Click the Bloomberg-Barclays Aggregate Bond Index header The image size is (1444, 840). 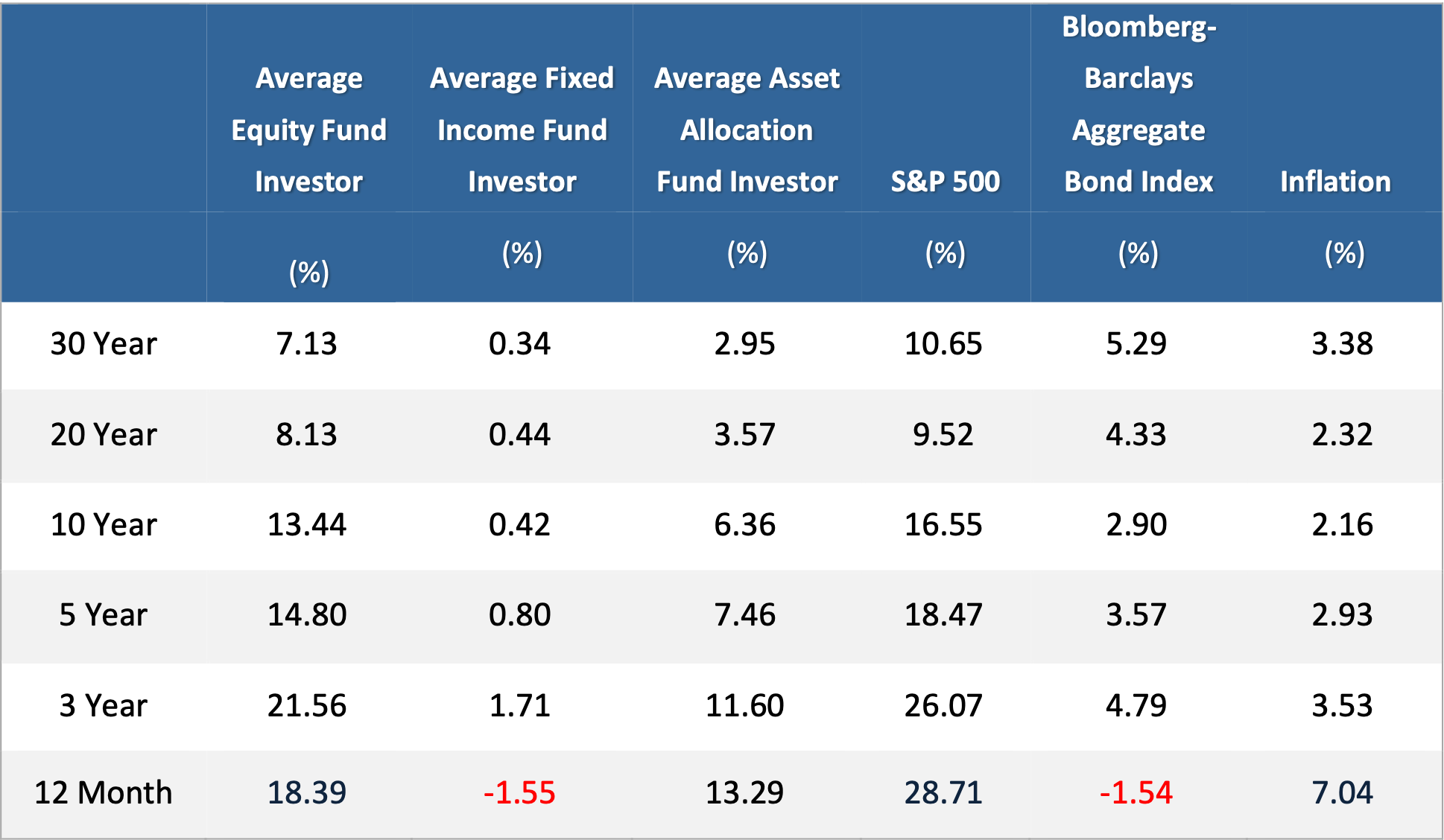tap(1139, 104)
